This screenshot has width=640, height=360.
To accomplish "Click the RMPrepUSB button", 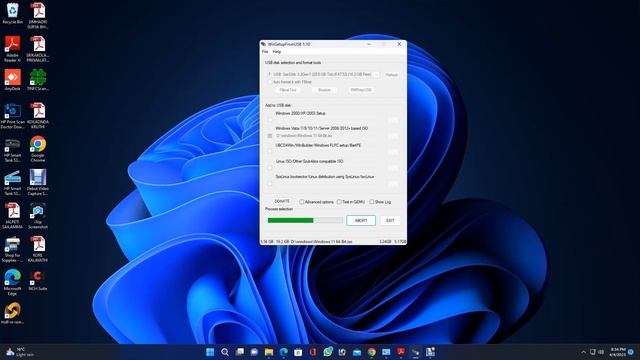I will coord(361,90).
